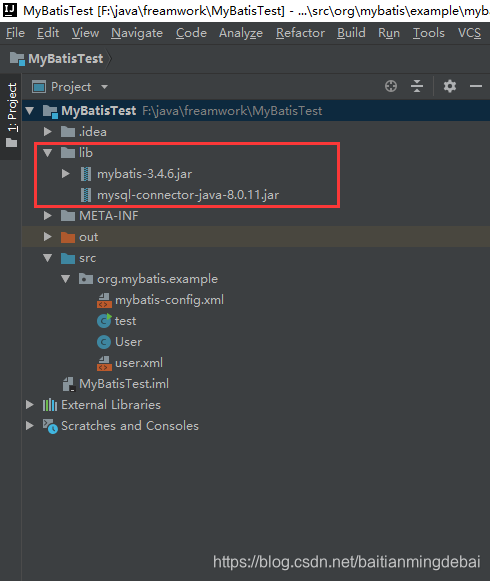Viewport: 490px width, 581px height.
Task: Click the F:\java\freamwork\MyBatisTest path text
Action: 232,111
